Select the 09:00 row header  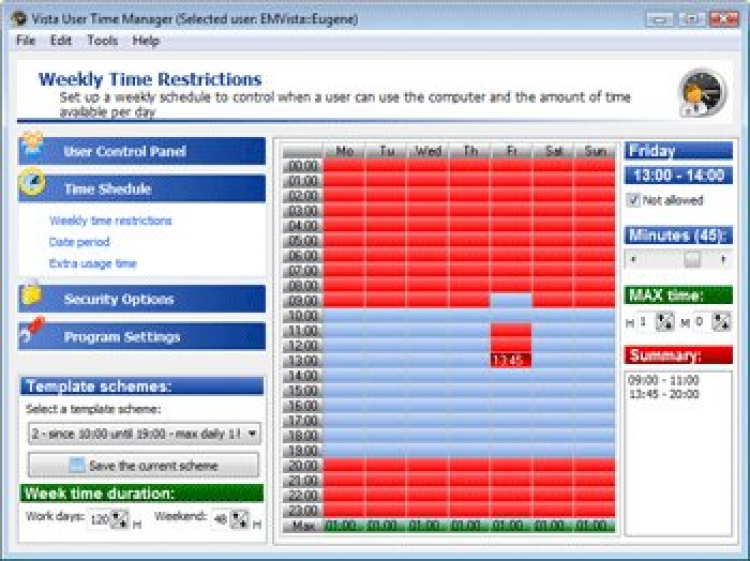tap(303, 300)
